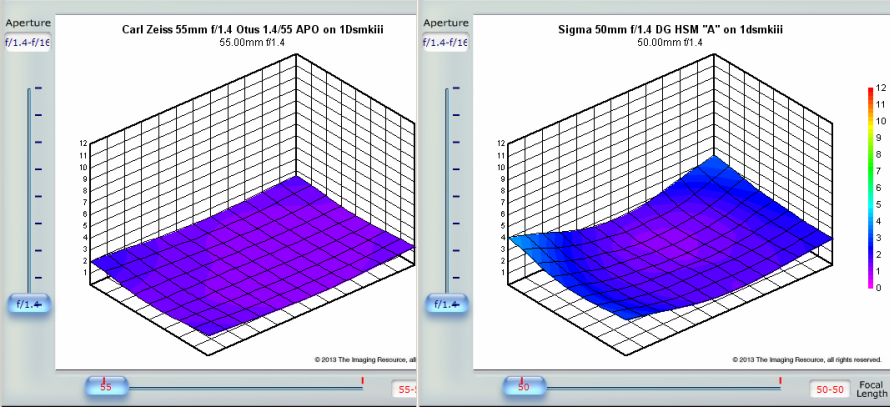Screen dimensions: 890x407
Task: Click the Aperture label above the Sigma slider
Action: [446, 23]
